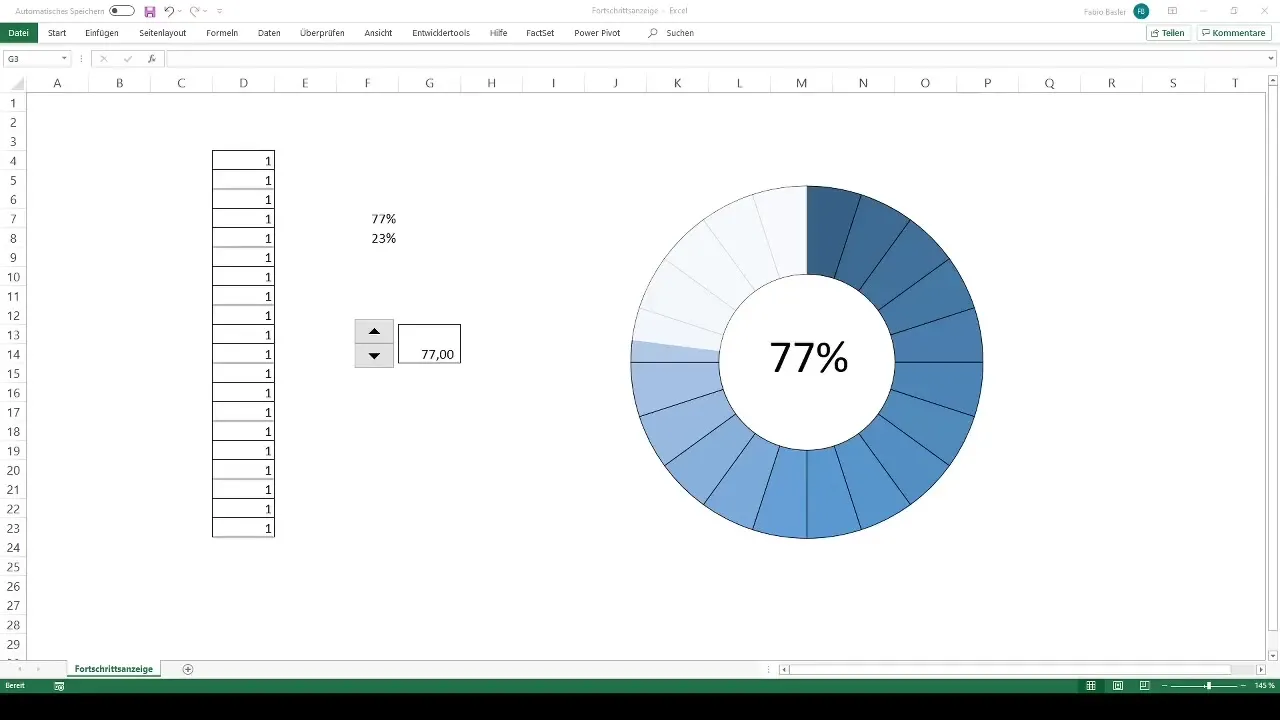Expand the Name Box dropdown arrow
The image size is (1280, 720).
[x=64, y=59]
